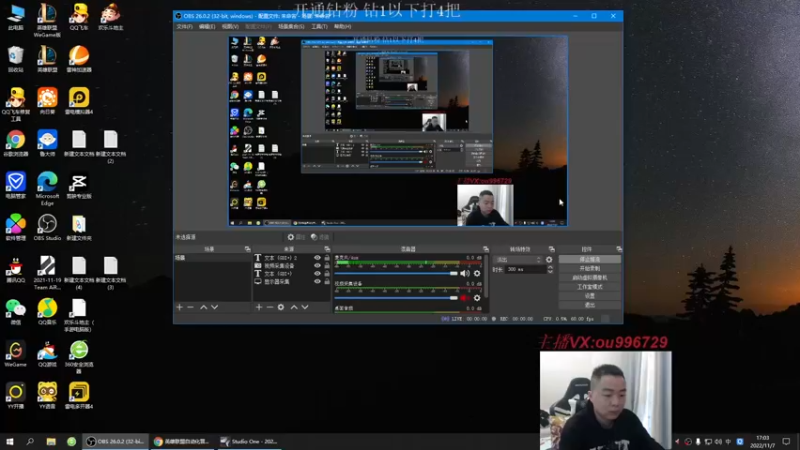The height and width of the screenshot is (450, 800).
Task: Open Google Chrome desktop shortcut
Action: [x=15, y=143]
